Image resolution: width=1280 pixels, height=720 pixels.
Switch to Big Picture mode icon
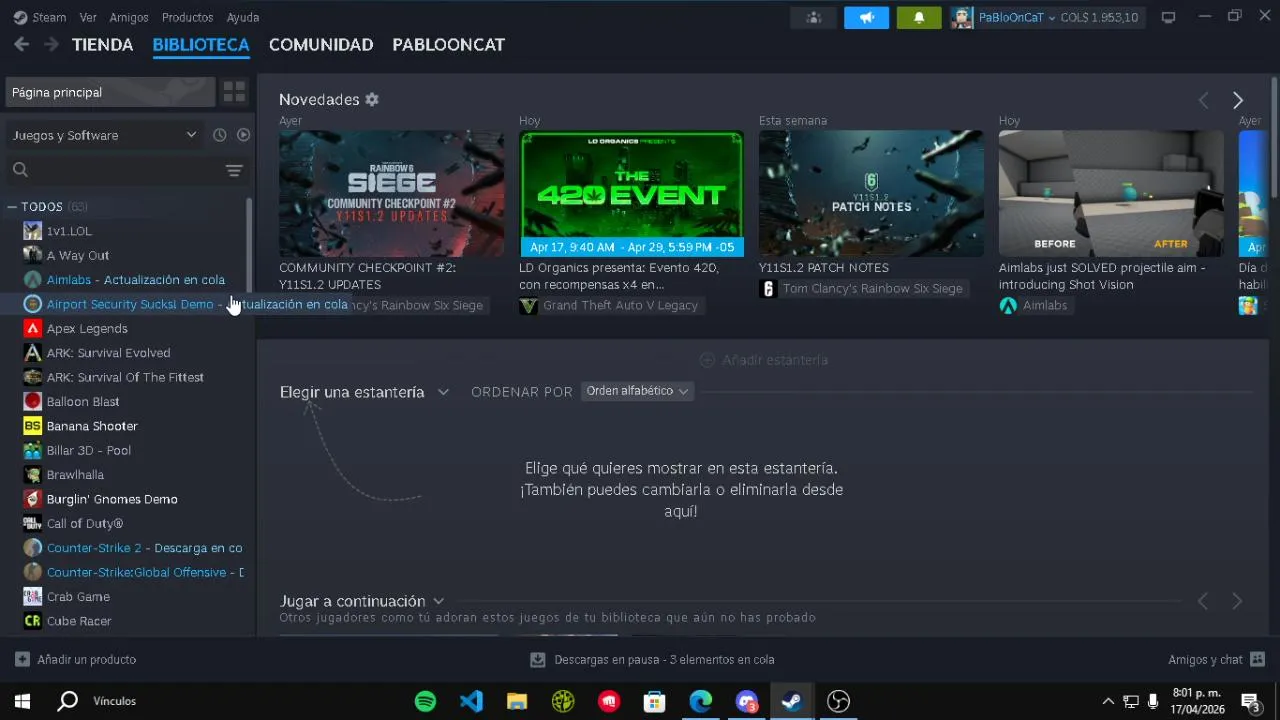click(1168, 17)
